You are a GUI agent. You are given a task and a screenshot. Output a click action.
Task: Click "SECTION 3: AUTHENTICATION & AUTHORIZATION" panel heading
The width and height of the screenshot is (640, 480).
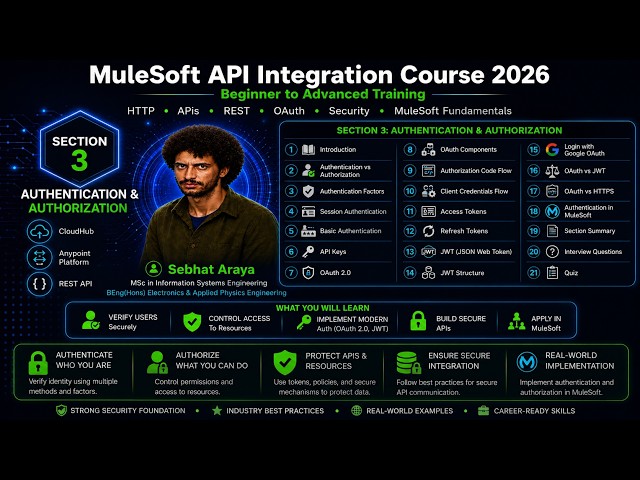point(449,131)
